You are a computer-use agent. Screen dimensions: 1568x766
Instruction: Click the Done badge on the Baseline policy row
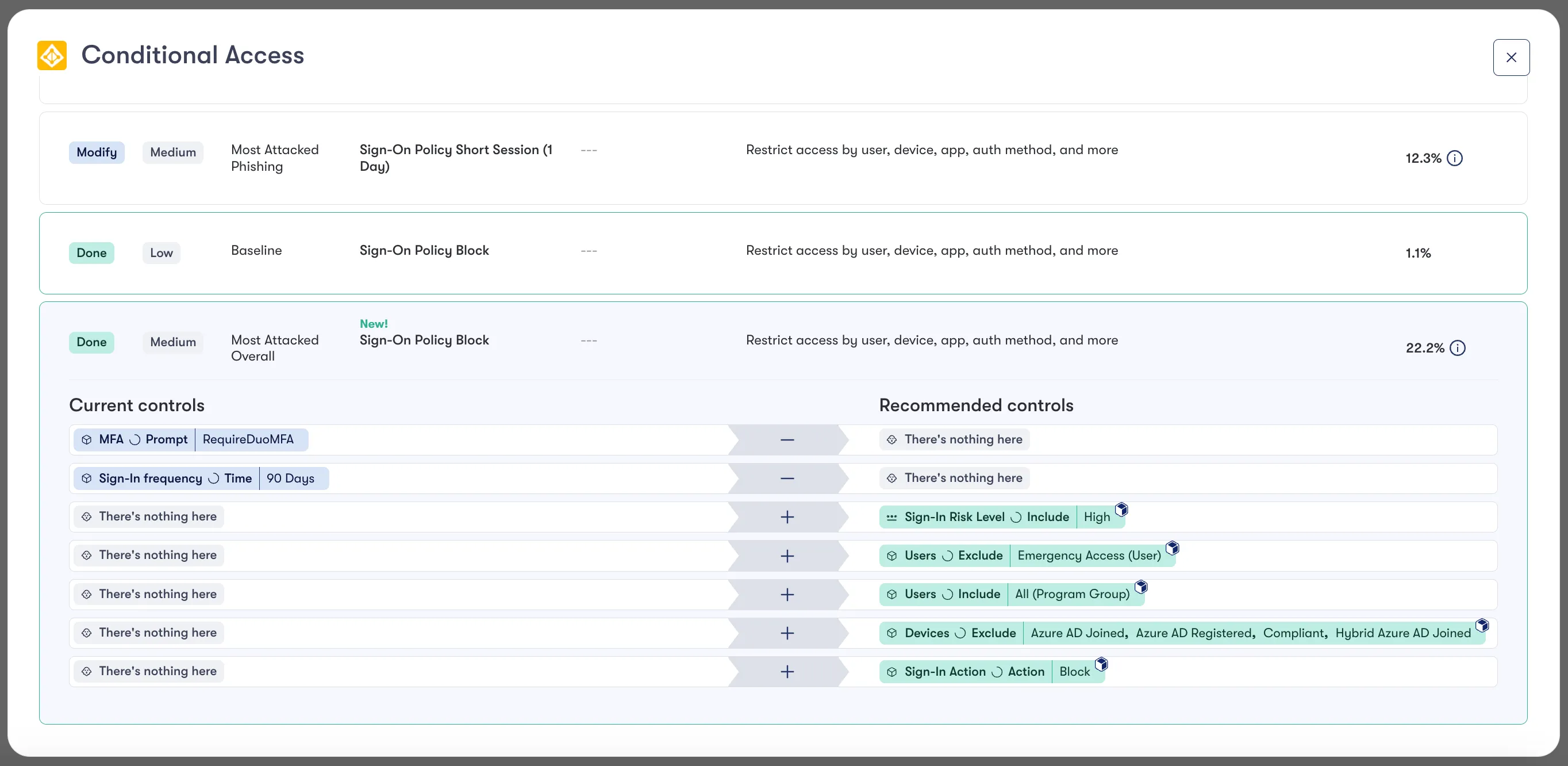click(92, 252)
